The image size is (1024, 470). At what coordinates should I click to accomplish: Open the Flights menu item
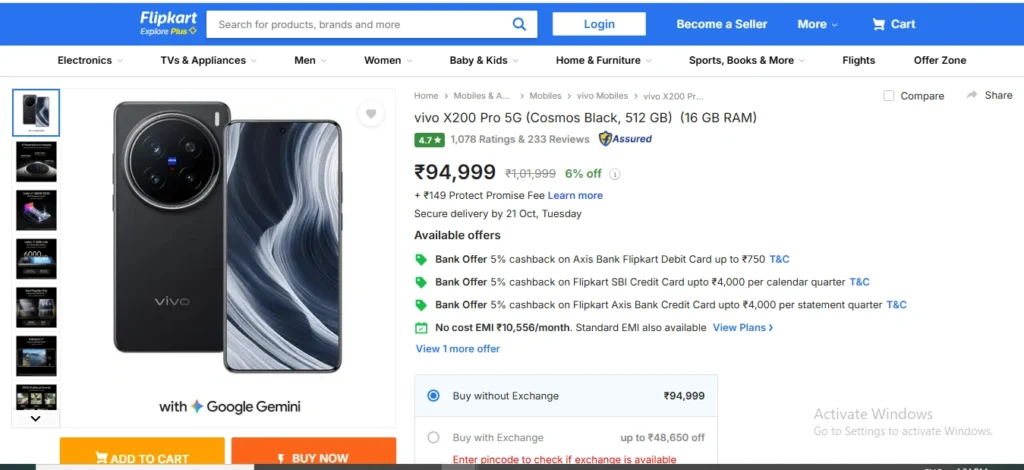coord(858,60)
